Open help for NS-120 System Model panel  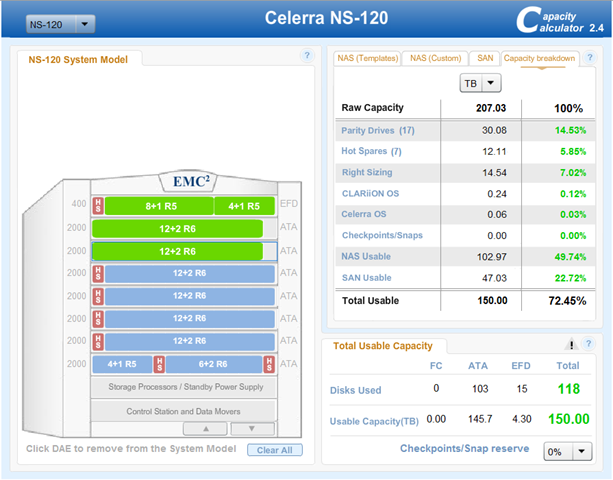pyautogui.click(x=307, y=56)
